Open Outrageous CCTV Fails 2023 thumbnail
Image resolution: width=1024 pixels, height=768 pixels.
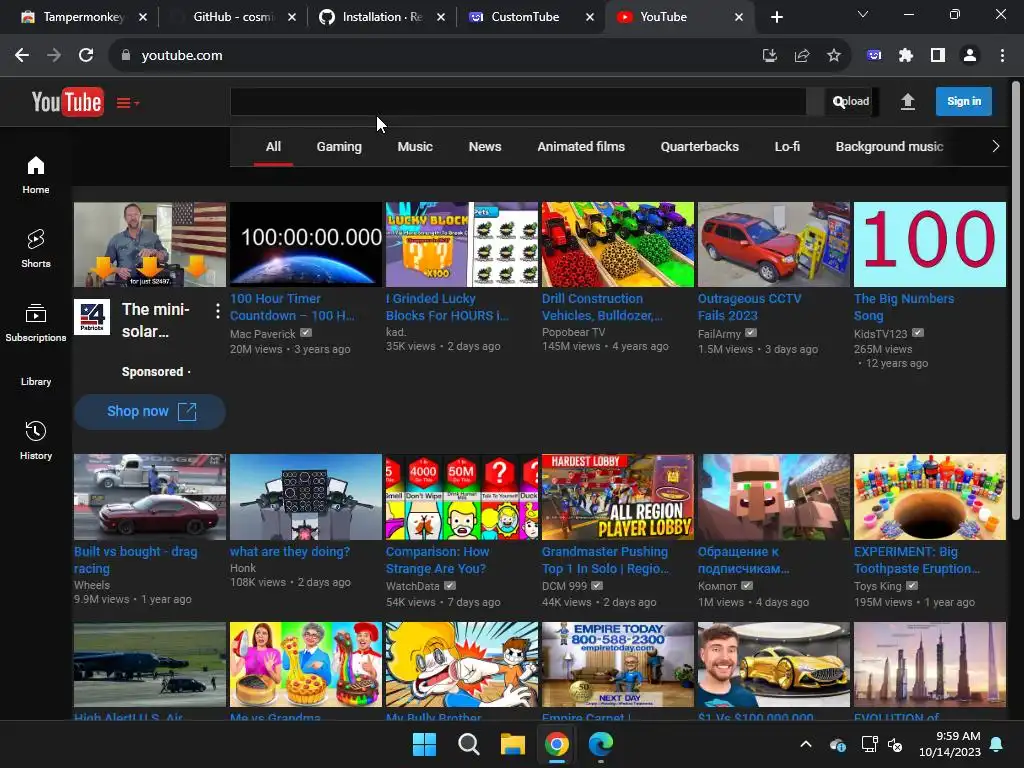point(774,244)
